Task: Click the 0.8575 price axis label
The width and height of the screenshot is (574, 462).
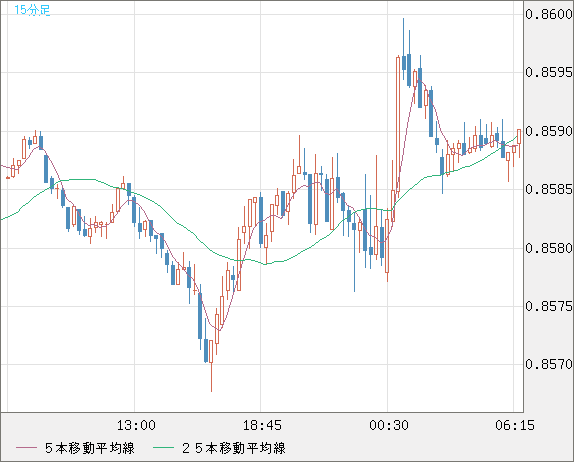Action: pyautogui.click(x=549, y=306)
